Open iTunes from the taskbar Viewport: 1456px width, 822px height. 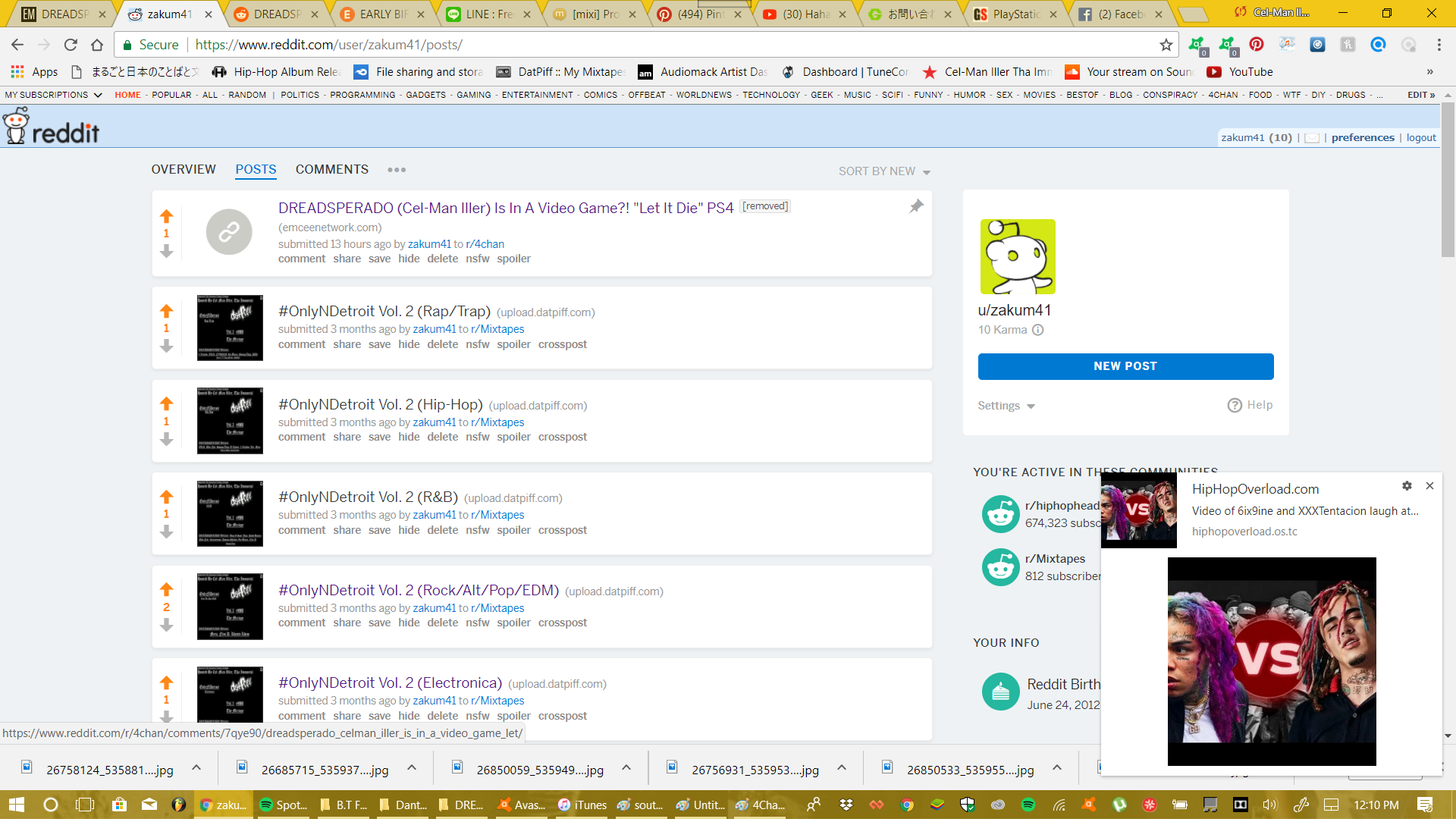pos(582,805)
